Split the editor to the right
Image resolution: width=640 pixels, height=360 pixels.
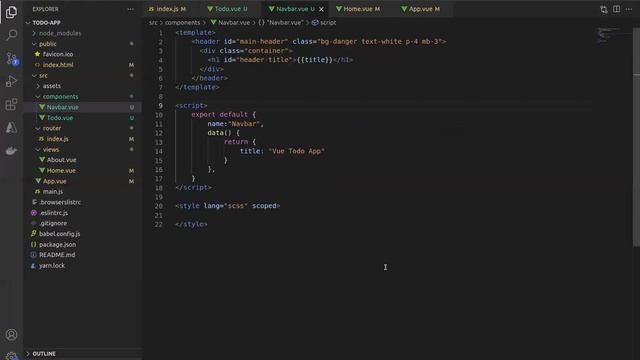click(616, 9)
